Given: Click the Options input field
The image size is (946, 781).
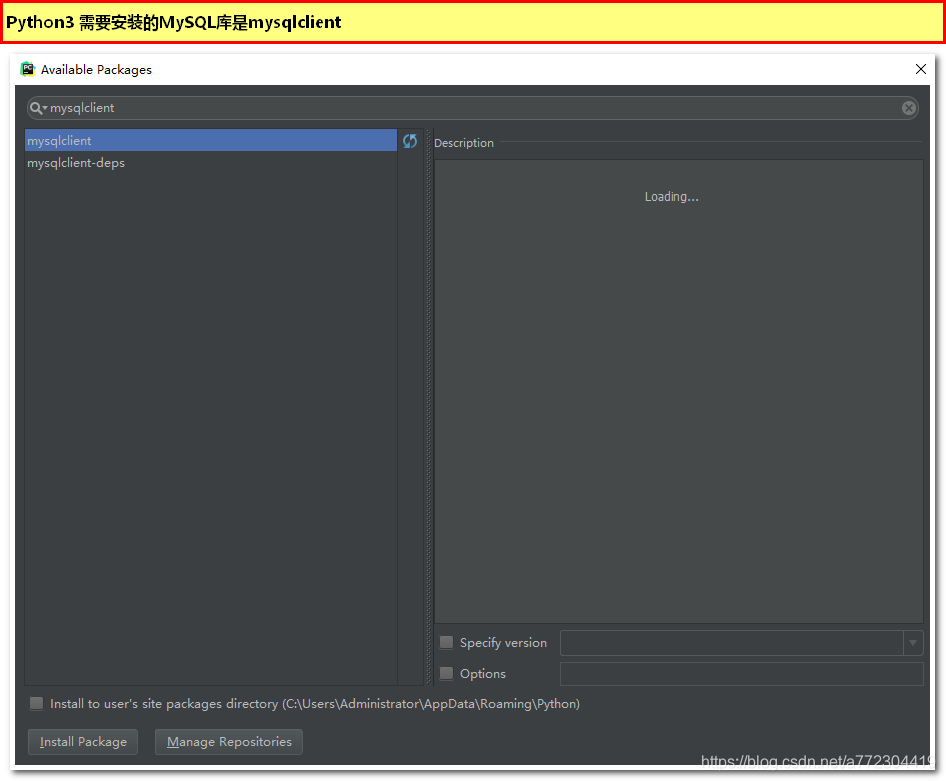Looking at the screenshot, I should pyautogui.click(x=740, y=674).
